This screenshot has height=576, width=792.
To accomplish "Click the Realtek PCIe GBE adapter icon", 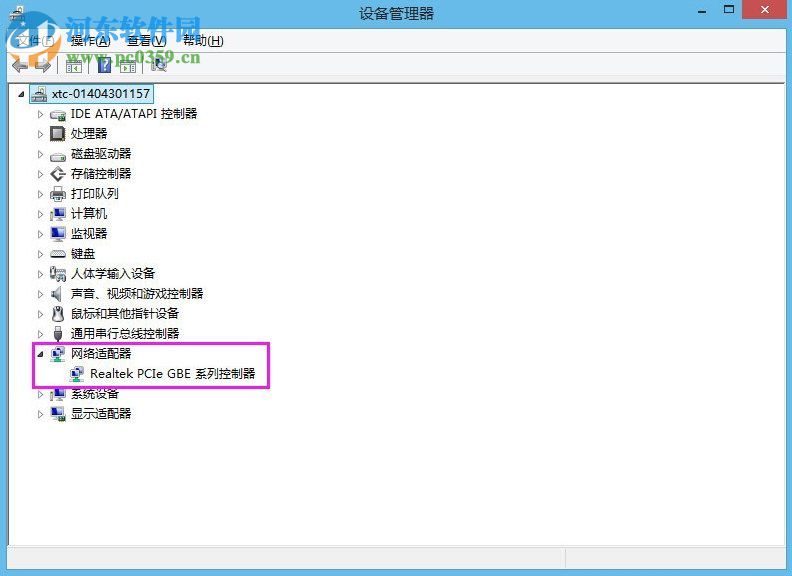I will (x=77, y=373).
